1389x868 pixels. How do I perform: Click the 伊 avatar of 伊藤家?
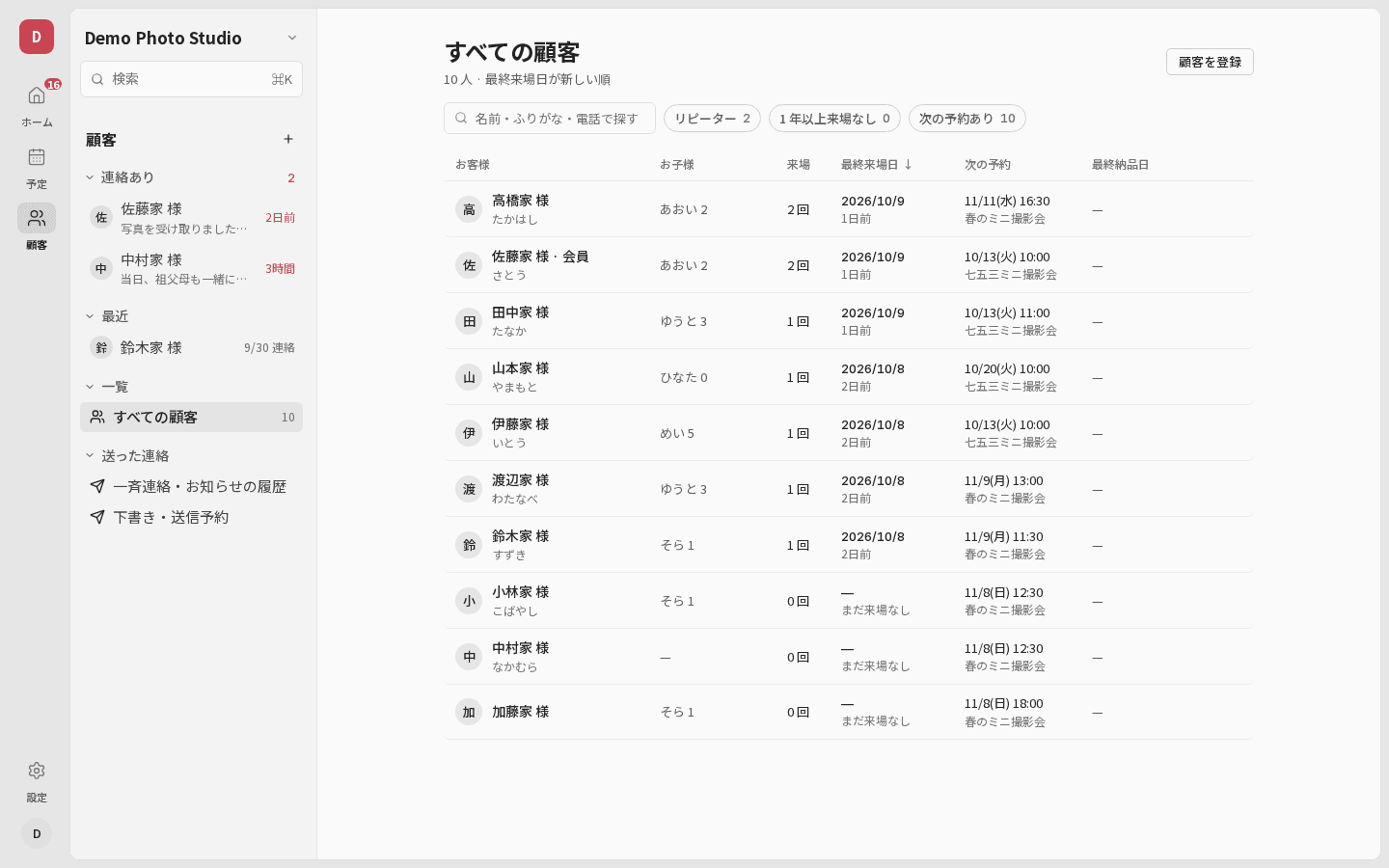click(x=469, y=433)
